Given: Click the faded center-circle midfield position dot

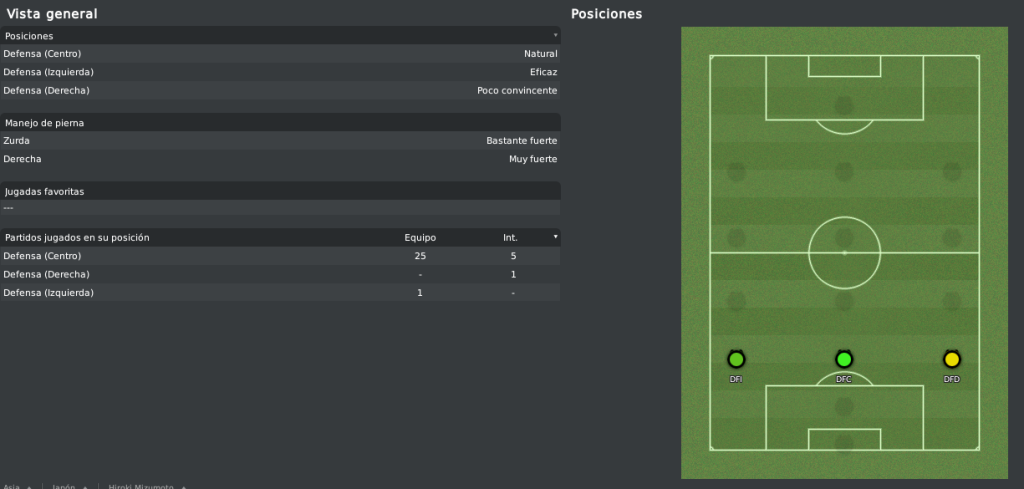Looking at the screenshot, I should click(x=844, y=237).
